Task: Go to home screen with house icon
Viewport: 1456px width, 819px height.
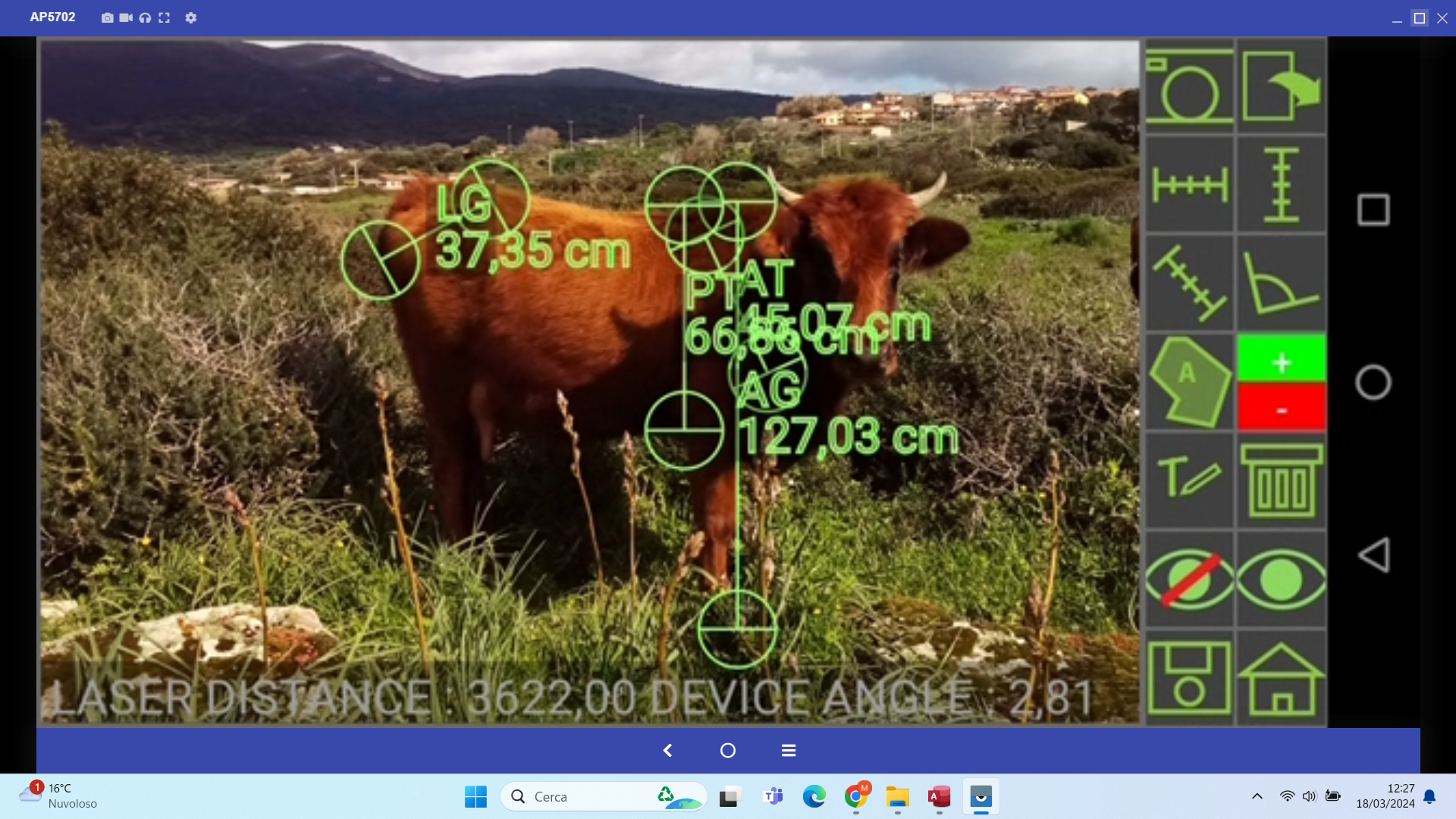Action: (1281, 678)
